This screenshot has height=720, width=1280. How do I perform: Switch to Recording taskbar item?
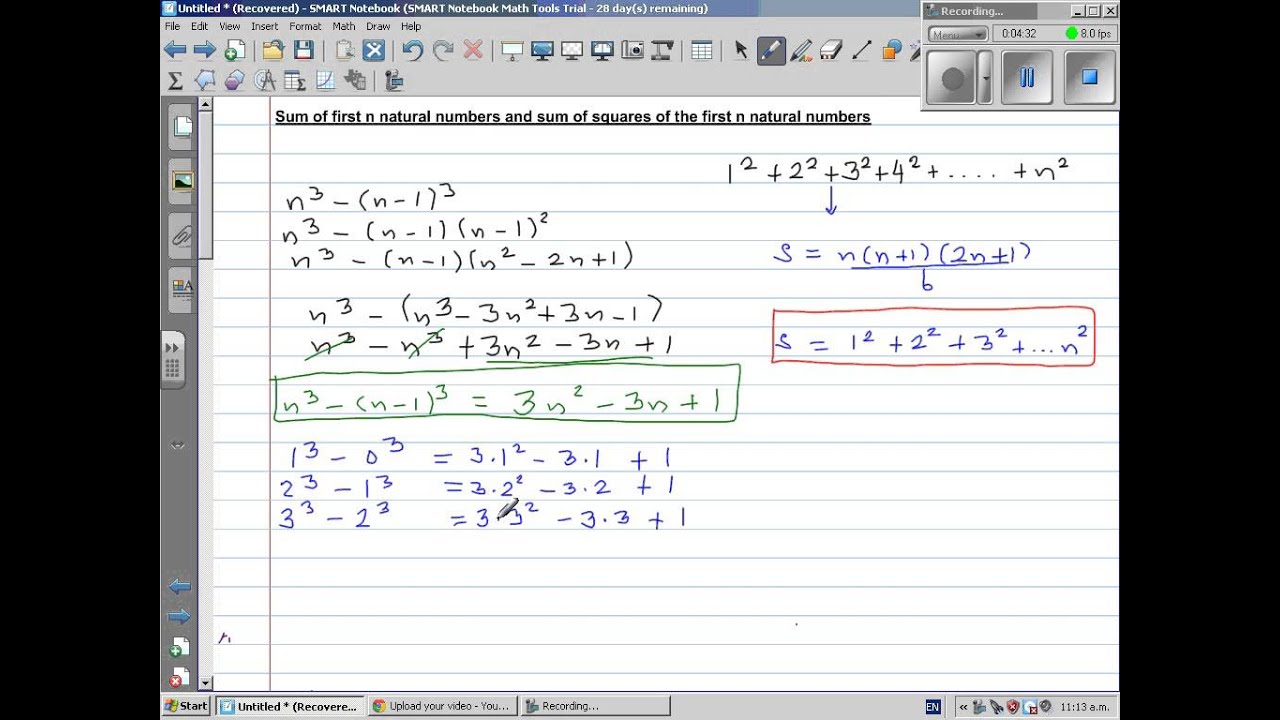coord(594,706)
